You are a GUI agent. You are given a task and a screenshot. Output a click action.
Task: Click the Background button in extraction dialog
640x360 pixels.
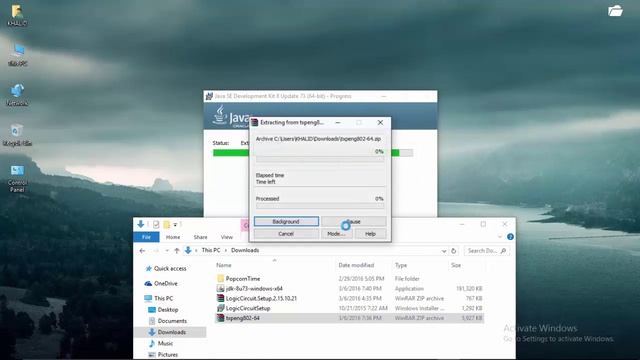286,221
